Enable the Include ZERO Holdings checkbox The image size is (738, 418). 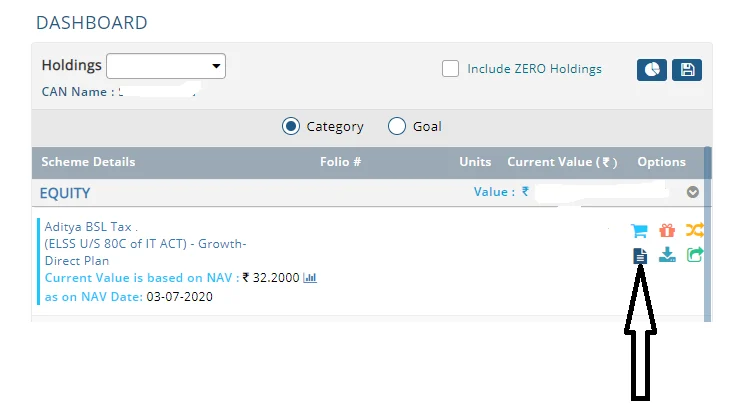[451, 69]
